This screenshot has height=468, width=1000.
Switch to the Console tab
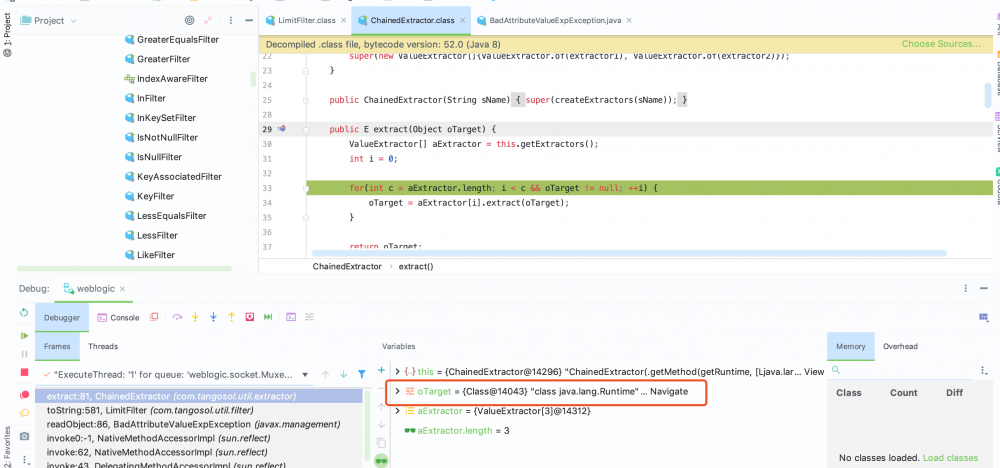[x=118, y=317]
